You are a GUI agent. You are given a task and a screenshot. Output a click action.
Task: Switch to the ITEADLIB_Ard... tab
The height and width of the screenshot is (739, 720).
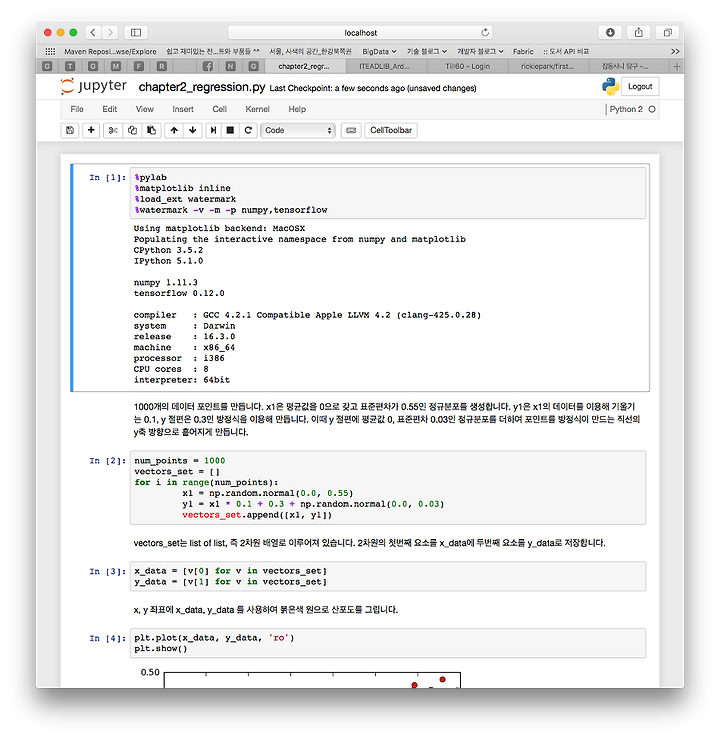pos(386,66)
